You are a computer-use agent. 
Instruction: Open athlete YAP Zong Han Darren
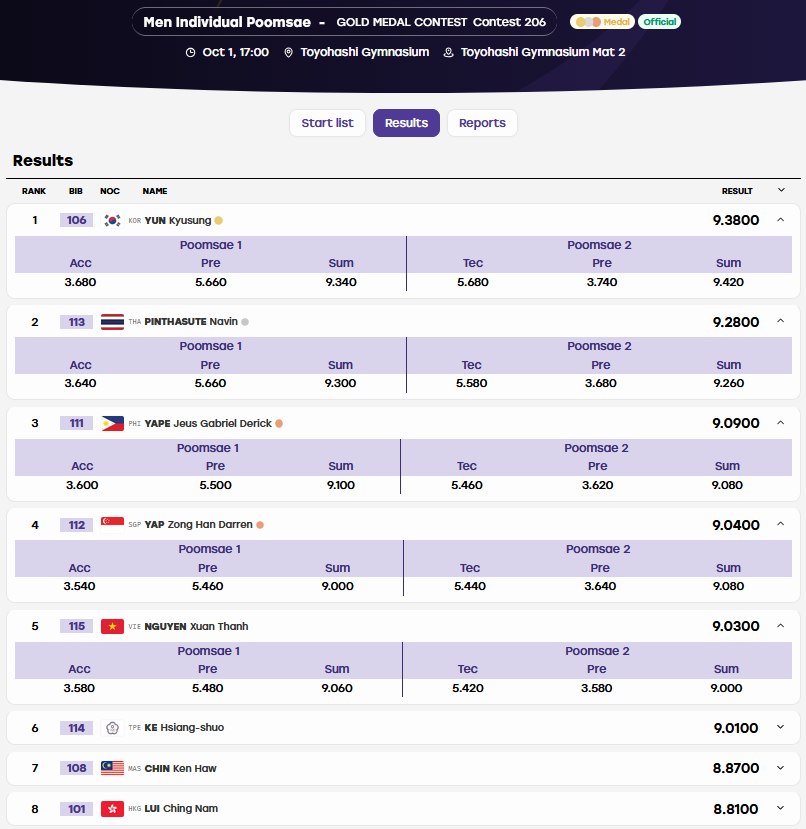click(198, 525)
